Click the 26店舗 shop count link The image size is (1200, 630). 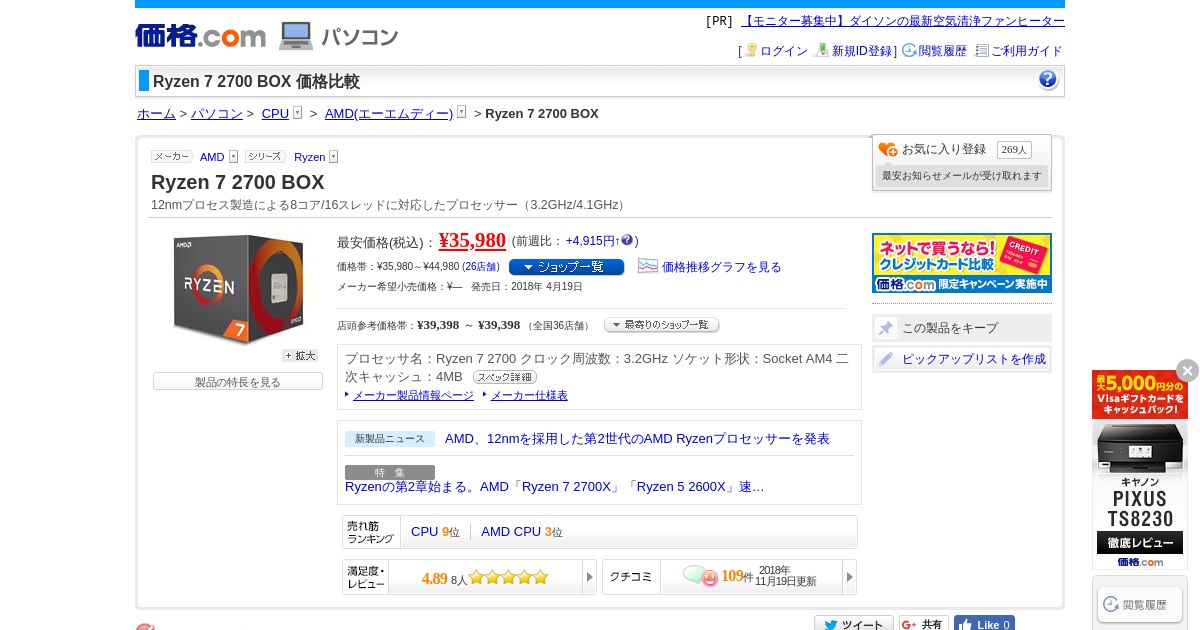pos(481,267)
